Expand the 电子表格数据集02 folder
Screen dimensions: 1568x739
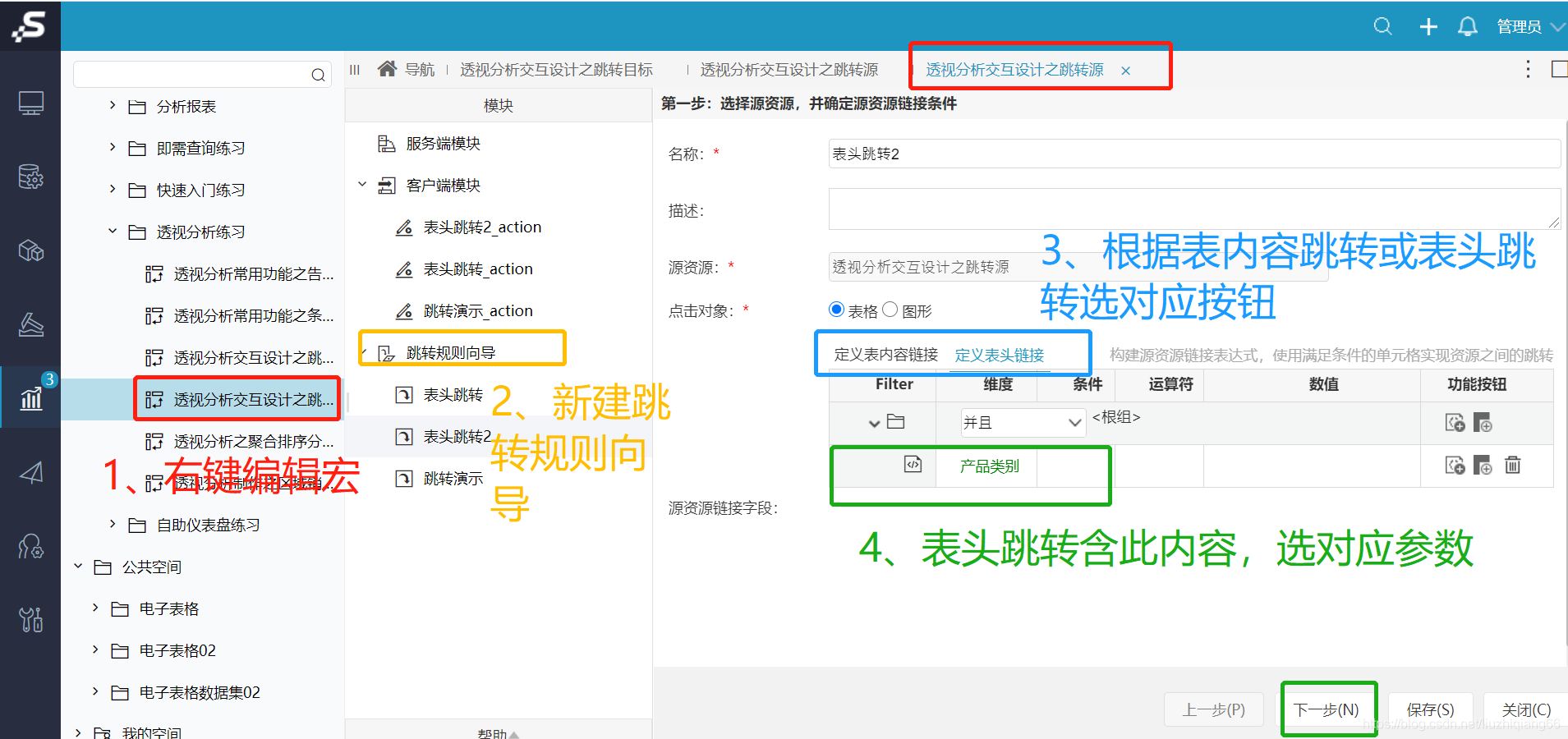(95, 691)
